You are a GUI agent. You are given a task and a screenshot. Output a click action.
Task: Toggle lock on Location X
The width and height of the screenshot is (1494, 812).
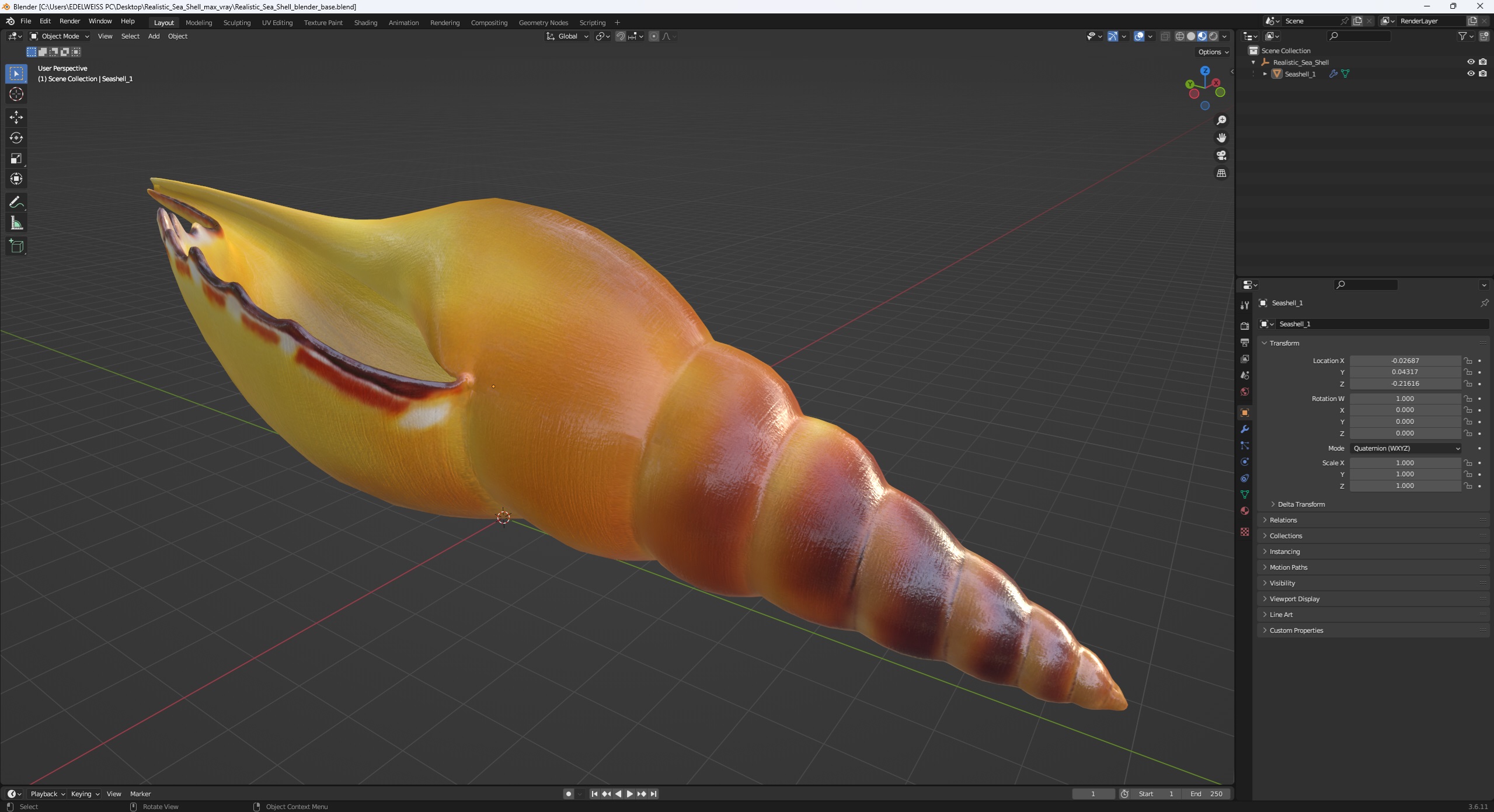click(1468, 361)
